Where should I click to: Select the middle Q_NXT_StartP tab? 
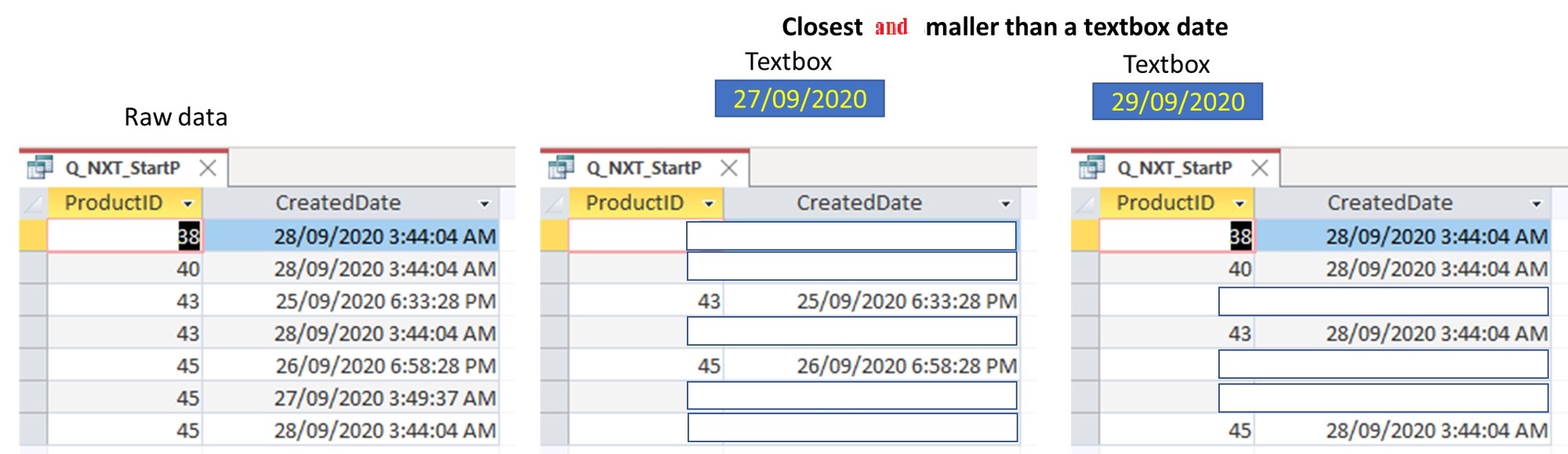pyautogui.click(x=644, y=168)
